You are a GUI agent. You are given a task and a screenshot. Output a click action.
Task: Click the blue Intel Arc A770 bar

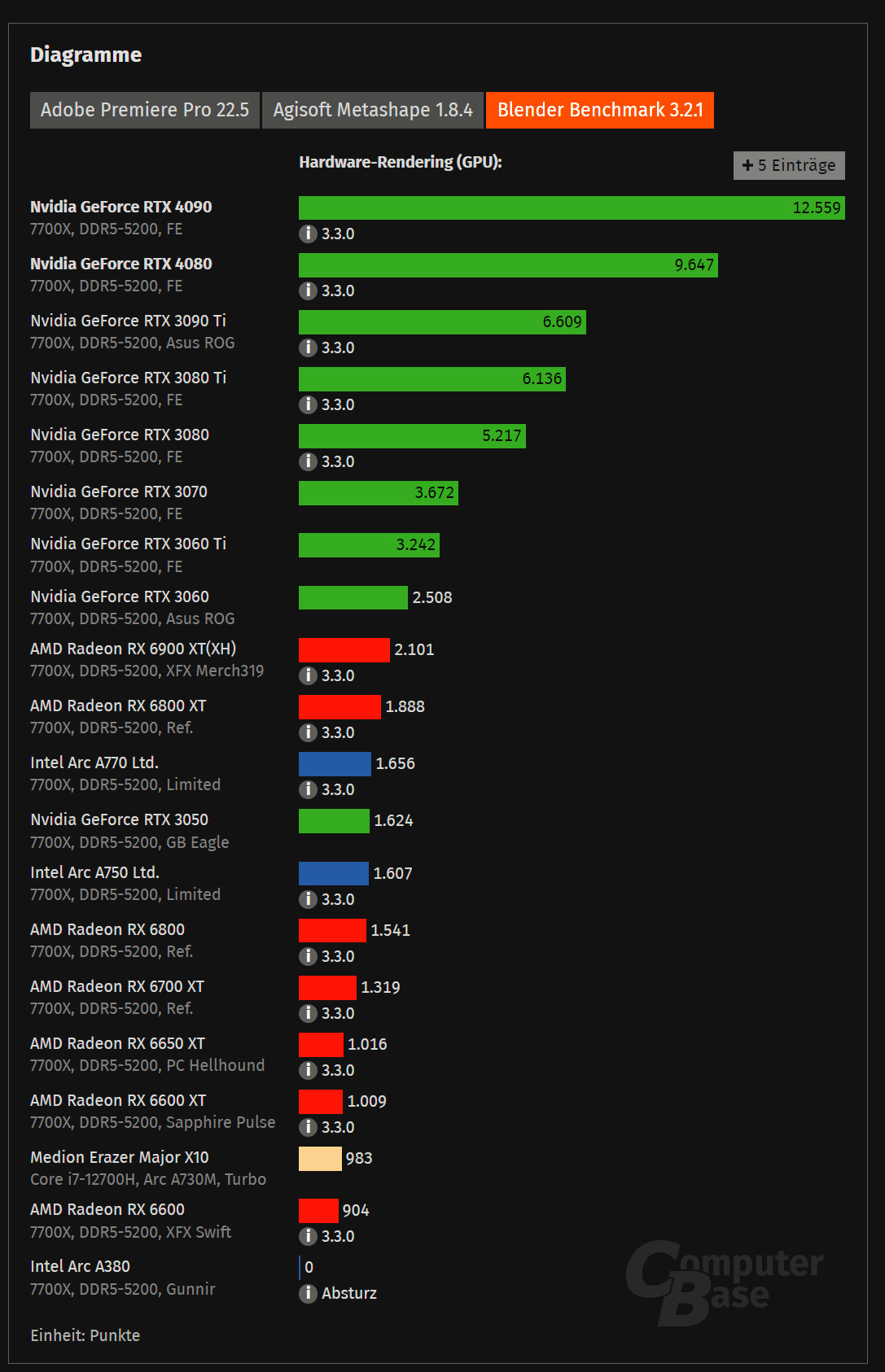click(335, 763)
